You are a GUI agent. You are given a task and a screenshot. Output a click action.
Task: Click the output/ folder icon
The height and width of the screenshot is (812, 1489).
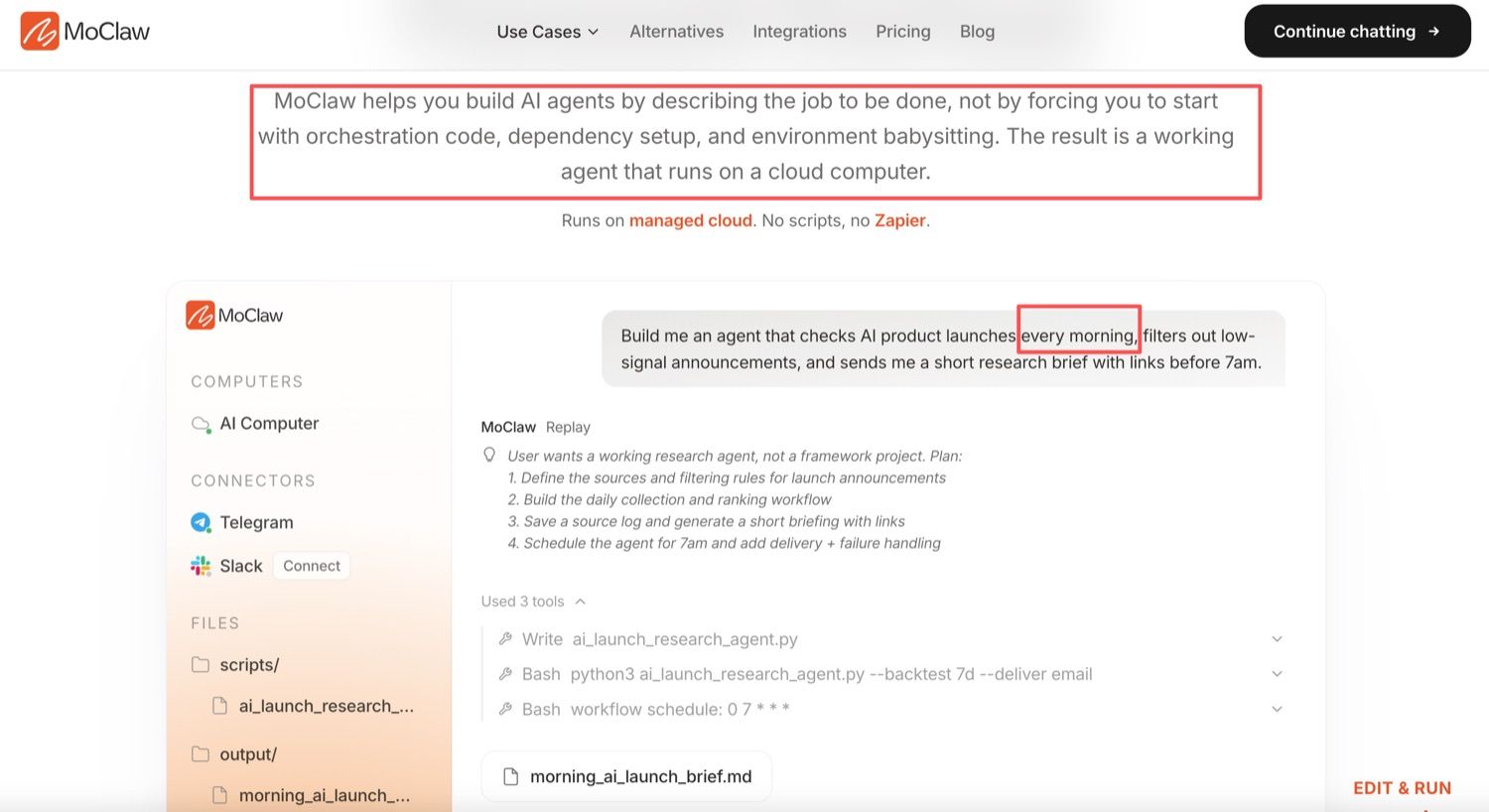[201, 754]
